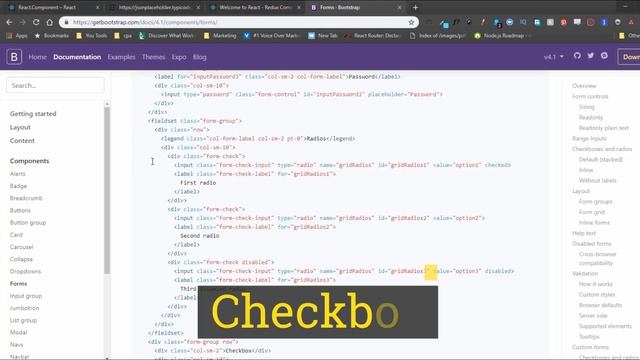Image resolution: width=640 pixels, height=360 pixels.
Task: Open Bootstrap GitHub icon in navbar
Action: coord(577,56)
